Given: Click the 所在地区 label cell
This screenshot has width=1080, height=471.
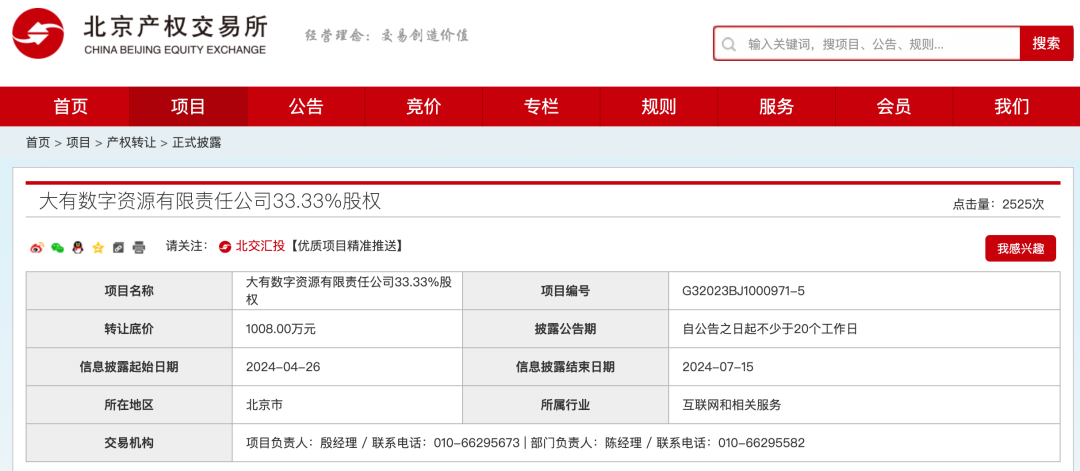Looking at the screenshot, I should click(x=129, y=405).
